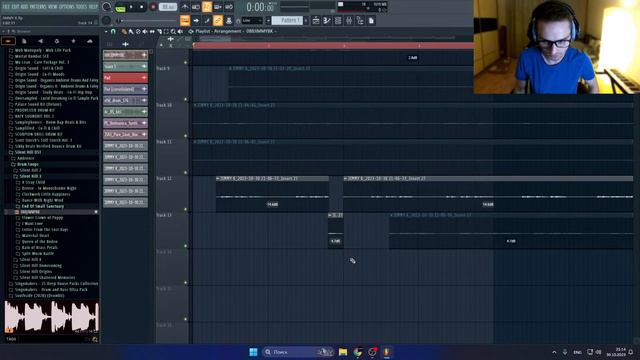Click the play button in transport
The width and height of the screenshot is (640, 360).
pos(131,7)
